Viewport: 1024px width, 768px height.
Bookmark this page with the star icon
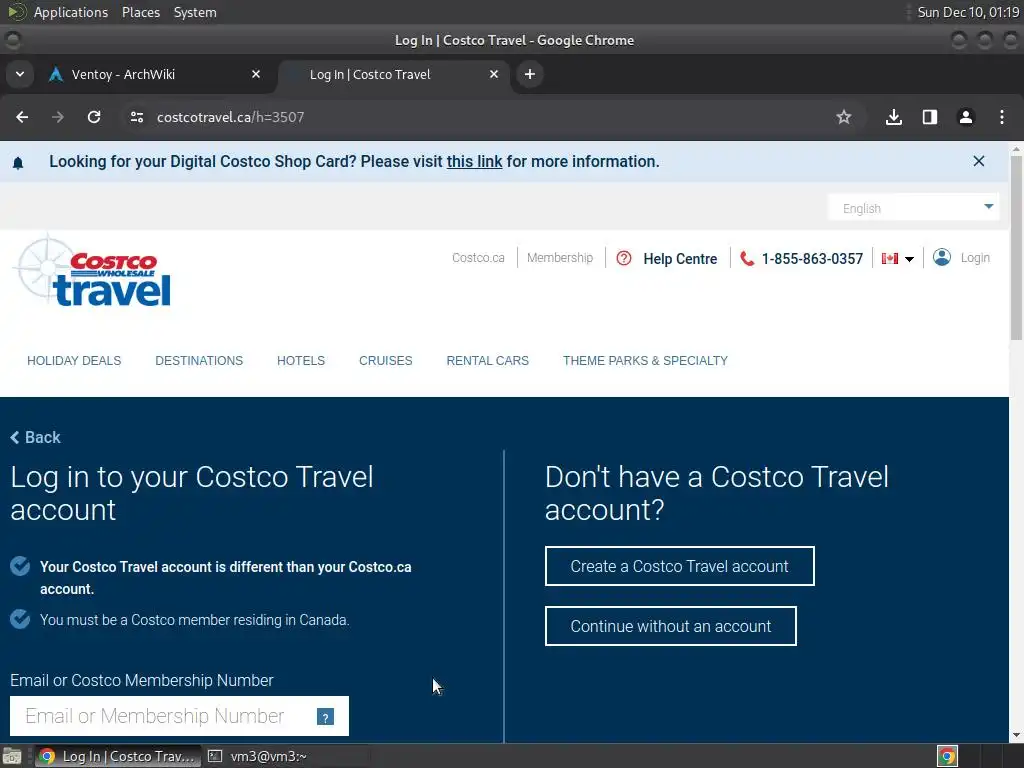click(844, 117)
